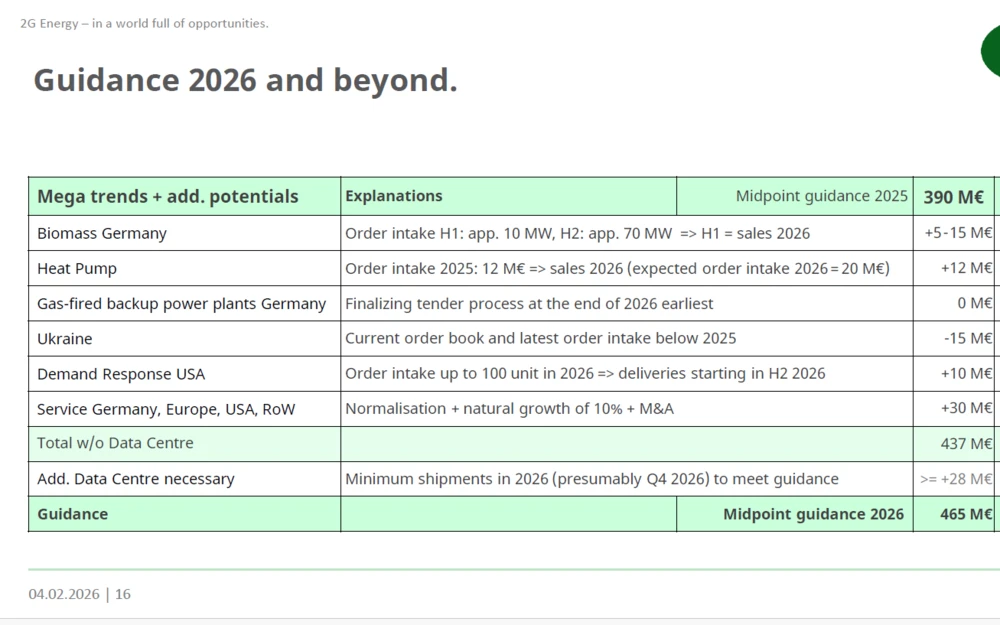Click the 'Midpoint guidance 2025' cell
Screen dimensions: 1000x625
point(821,196)
